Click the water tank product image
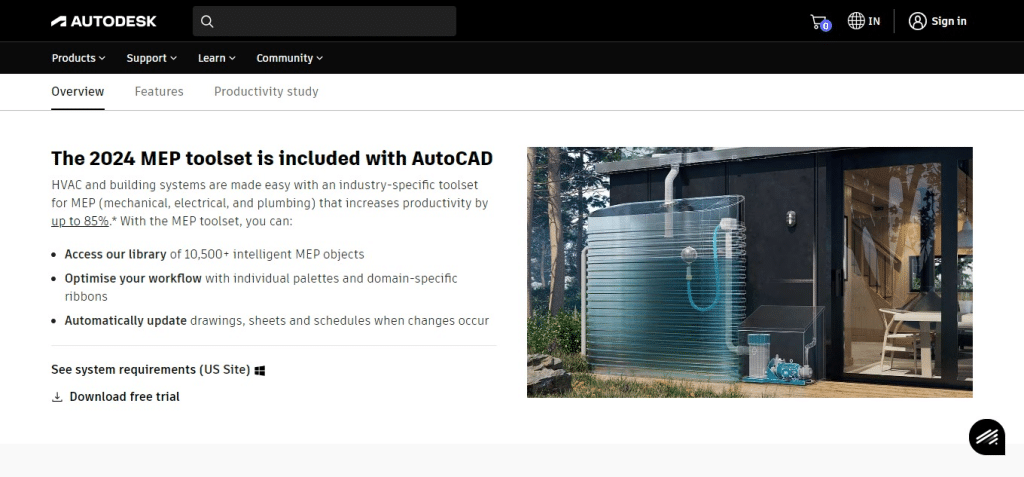The image size is (1024, 477). point(750,272)
